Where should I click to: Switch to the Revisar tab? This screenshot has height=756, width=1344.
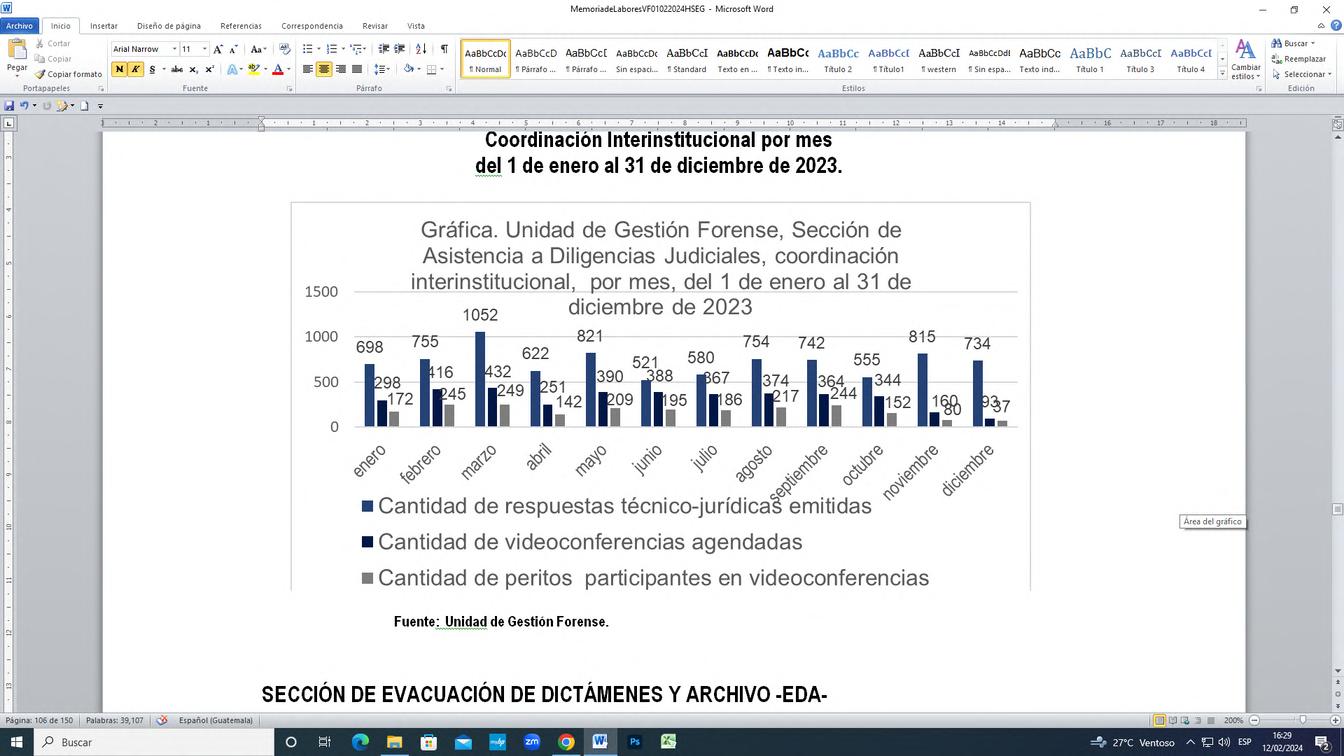375,26
